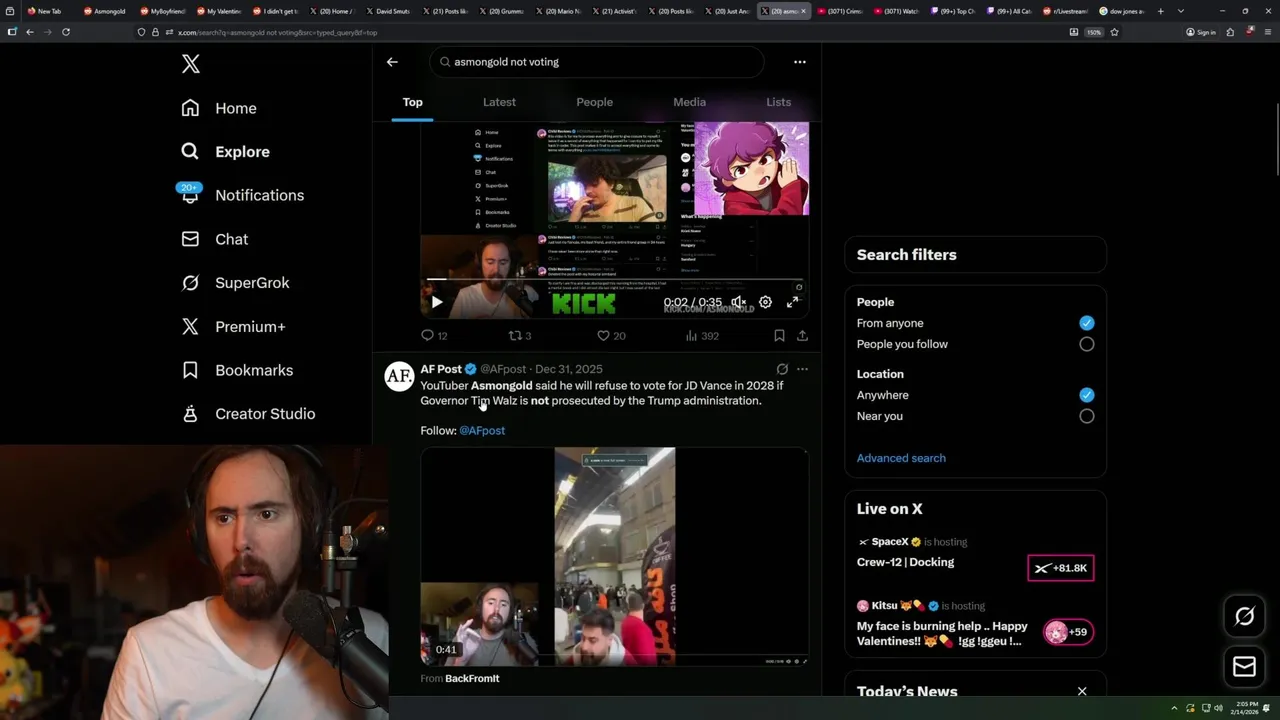1280x720 pixels.
Task: Open Bookmarks in the sidebar
Action: pos(236,370)
